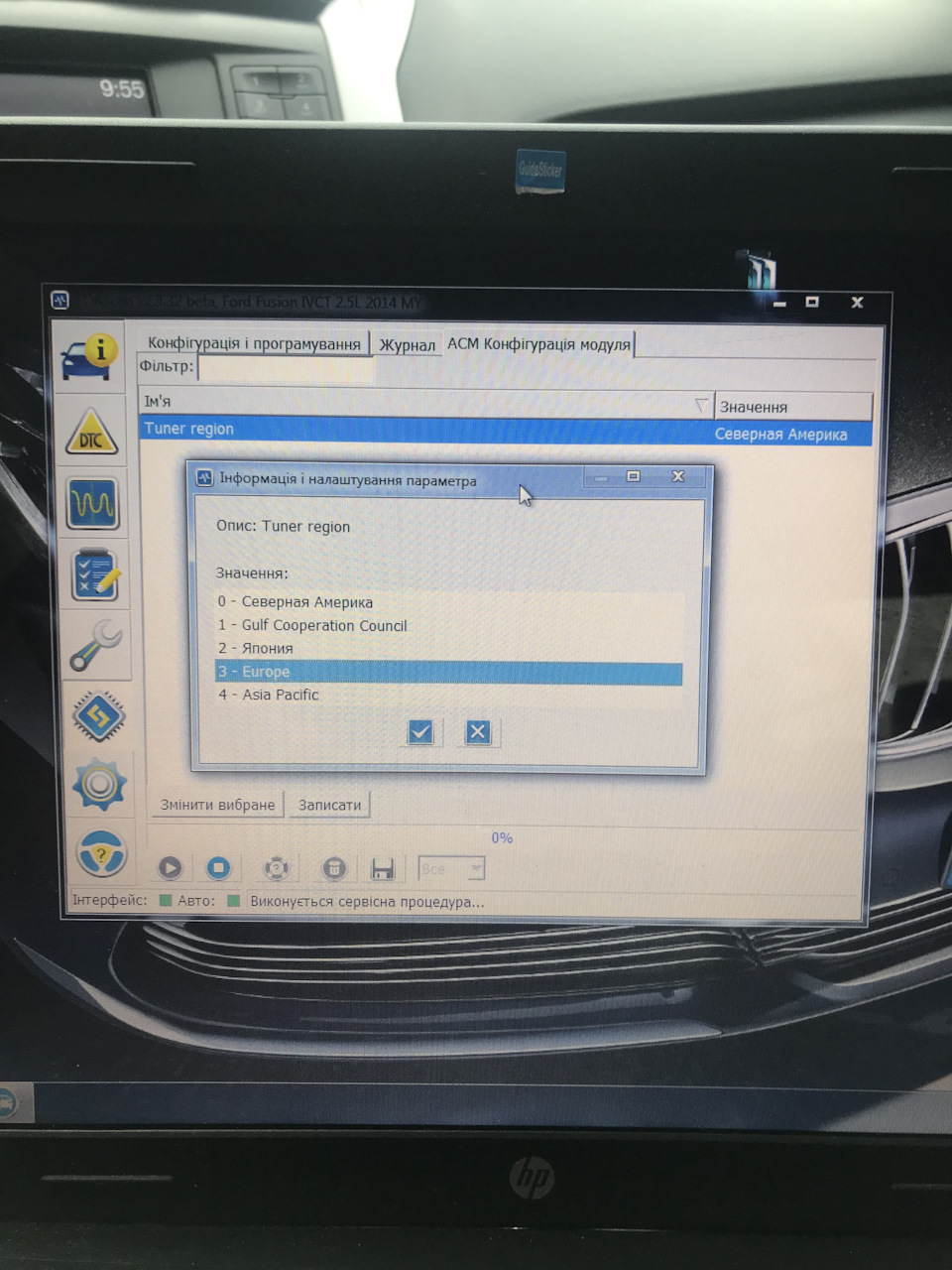952x1270 pixels.
Task: Click the 'Інтерфейс' green status indicator
Action: [166, 901]
